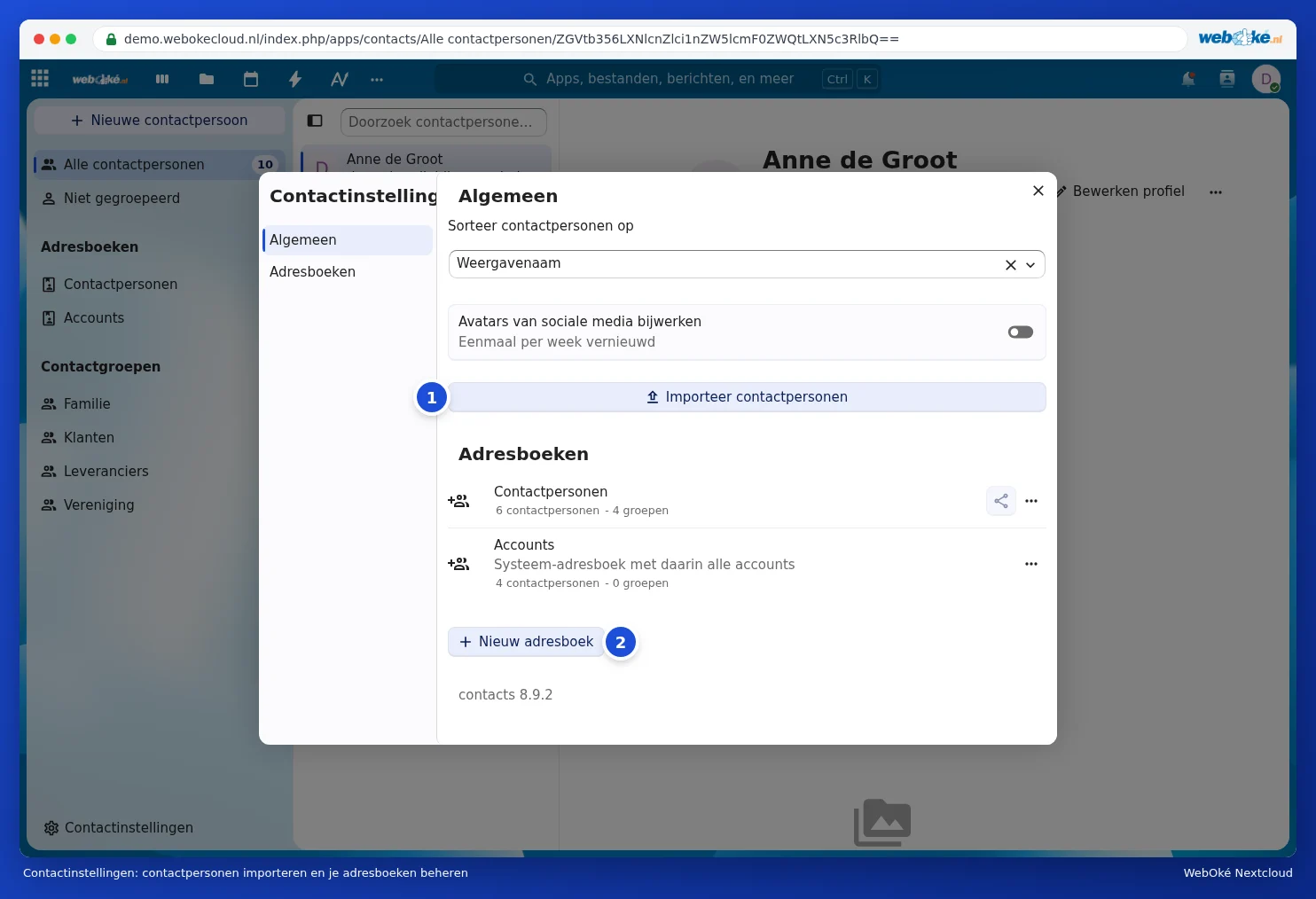Open more actions next to Bewerken profiel

(1216, 192)
